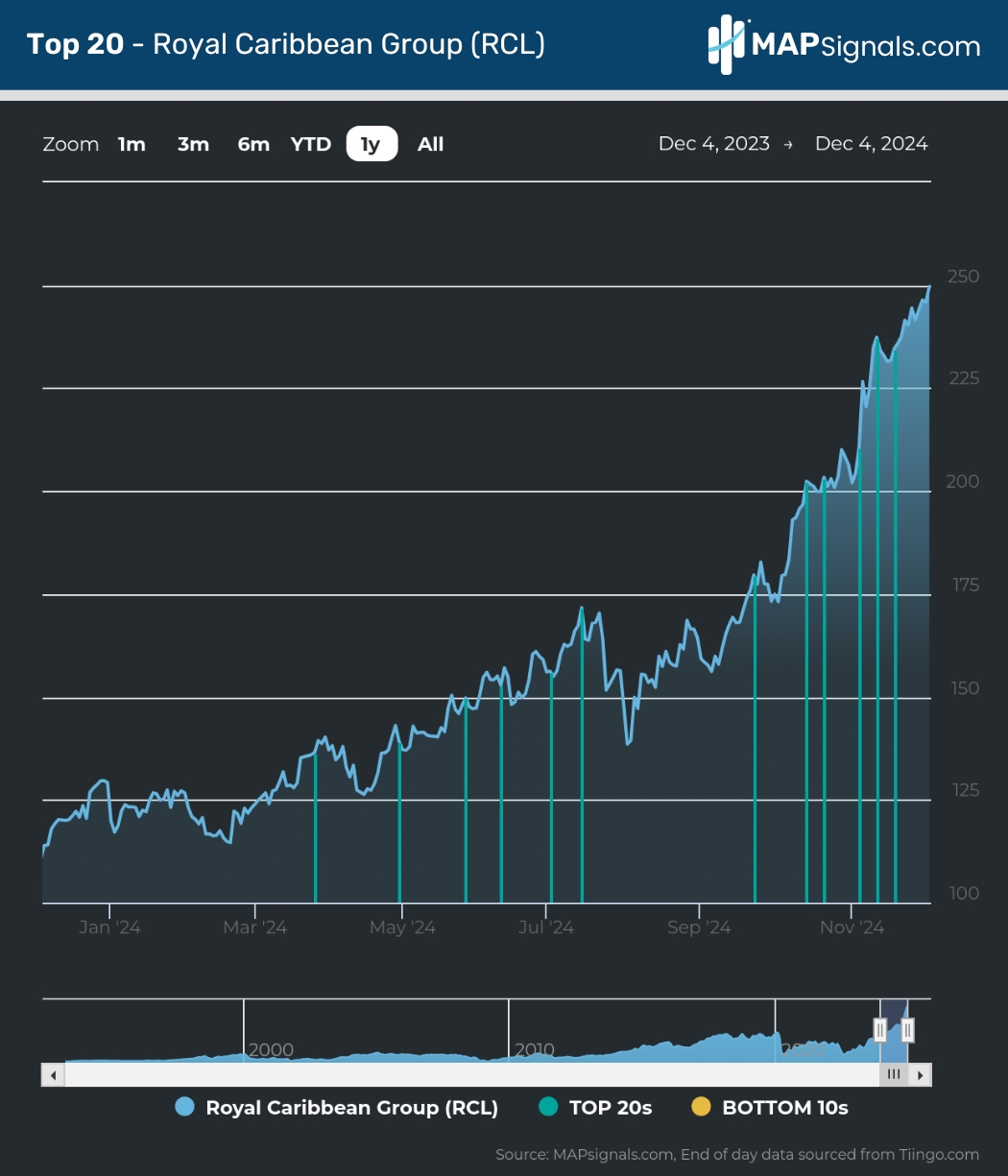Click the 225 price axis label

coord(963,378)
